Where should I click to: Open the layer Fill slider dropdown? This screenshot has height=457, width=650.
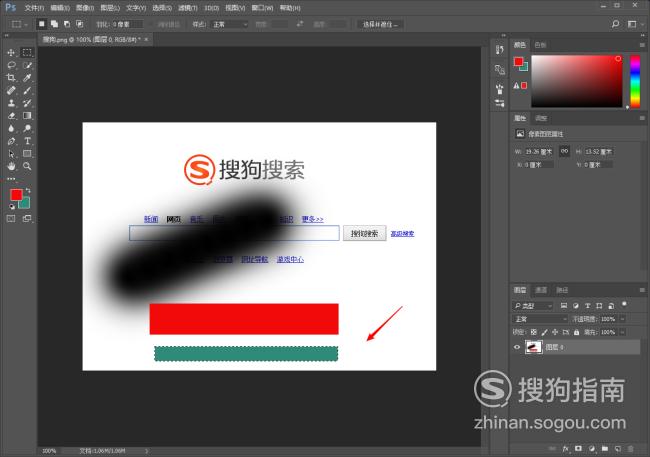tap(622, 332)
